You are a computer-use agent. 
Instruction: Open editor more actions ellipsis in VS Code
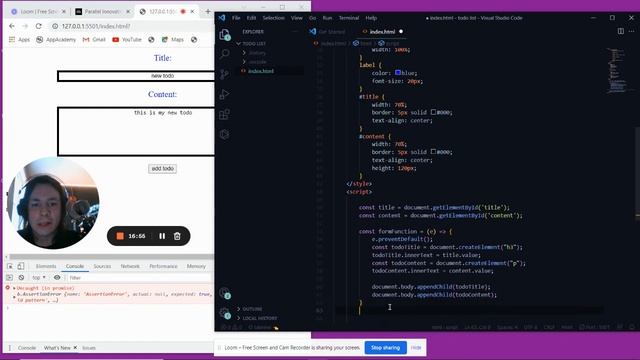[x=631, y=31]
